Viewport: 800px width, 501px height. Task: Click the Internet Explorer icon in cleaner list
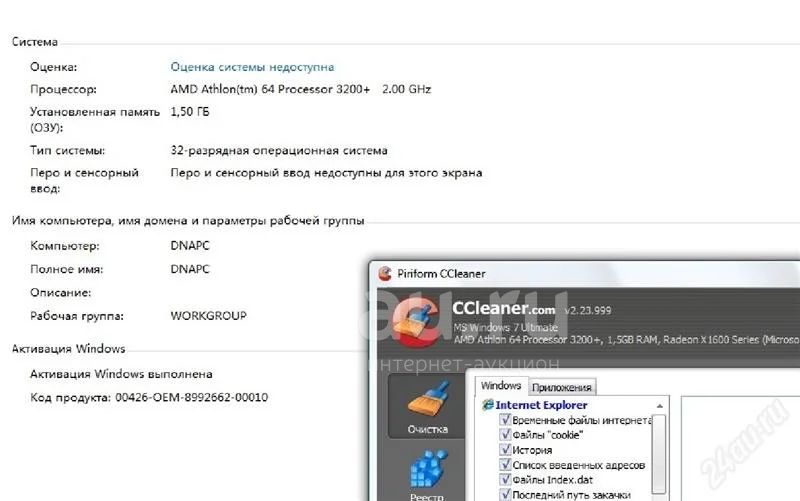click(x=488, y=405)
